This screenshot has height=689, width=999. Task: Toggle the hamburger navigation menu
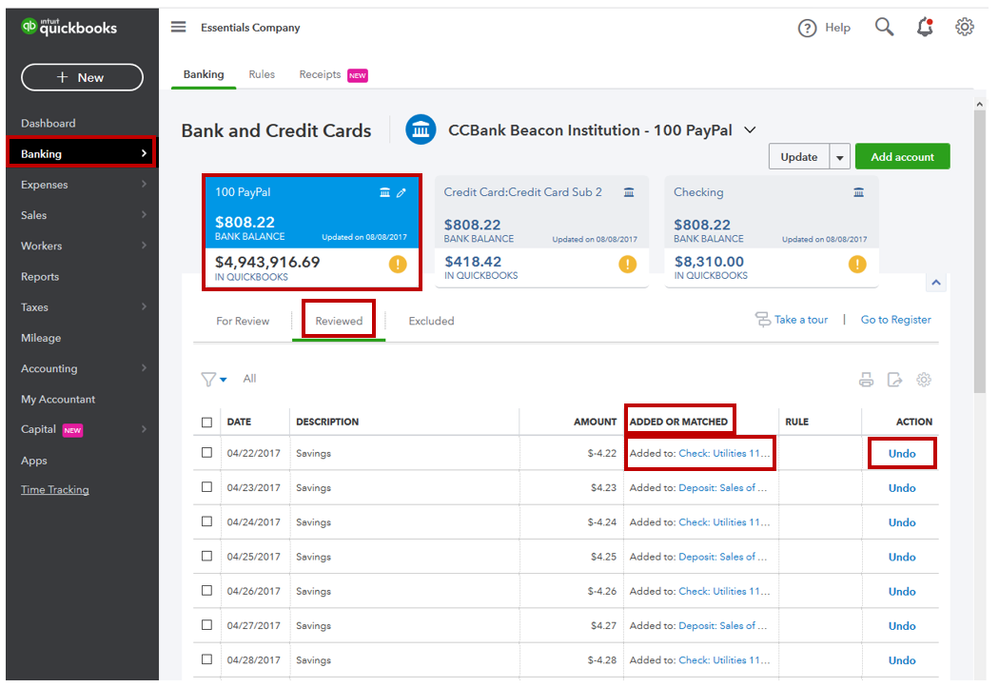(178, 27)
